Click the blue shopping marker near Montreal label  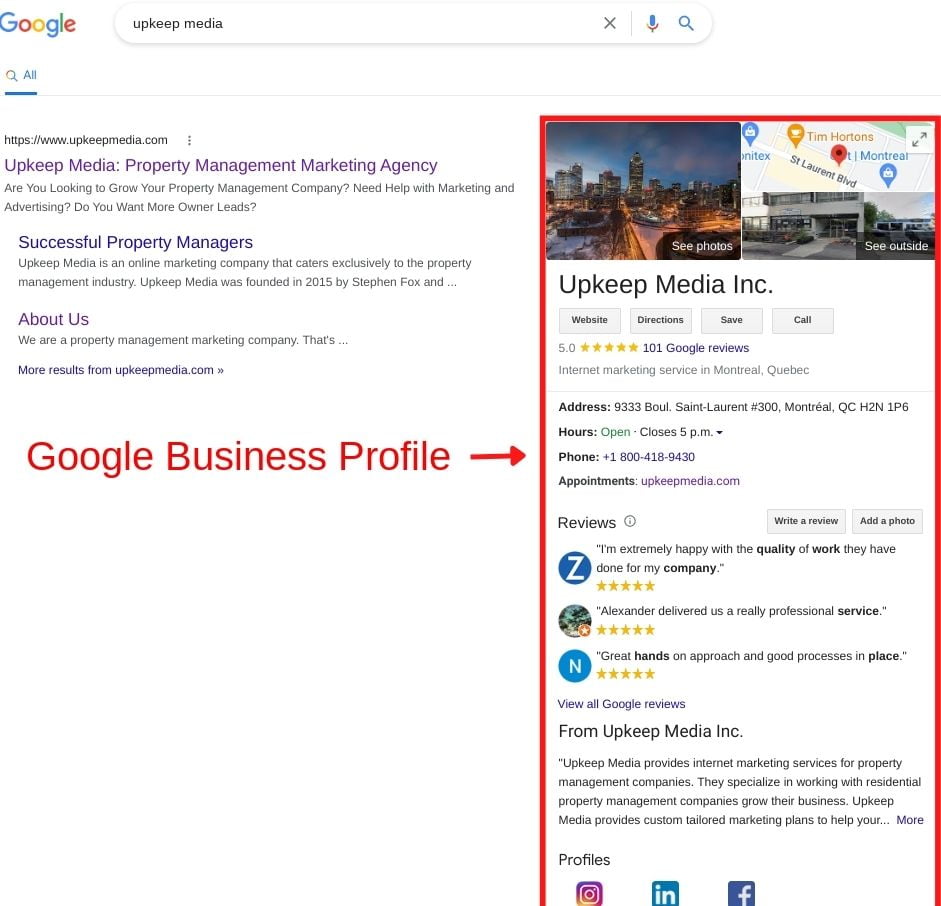pos(888,175)
